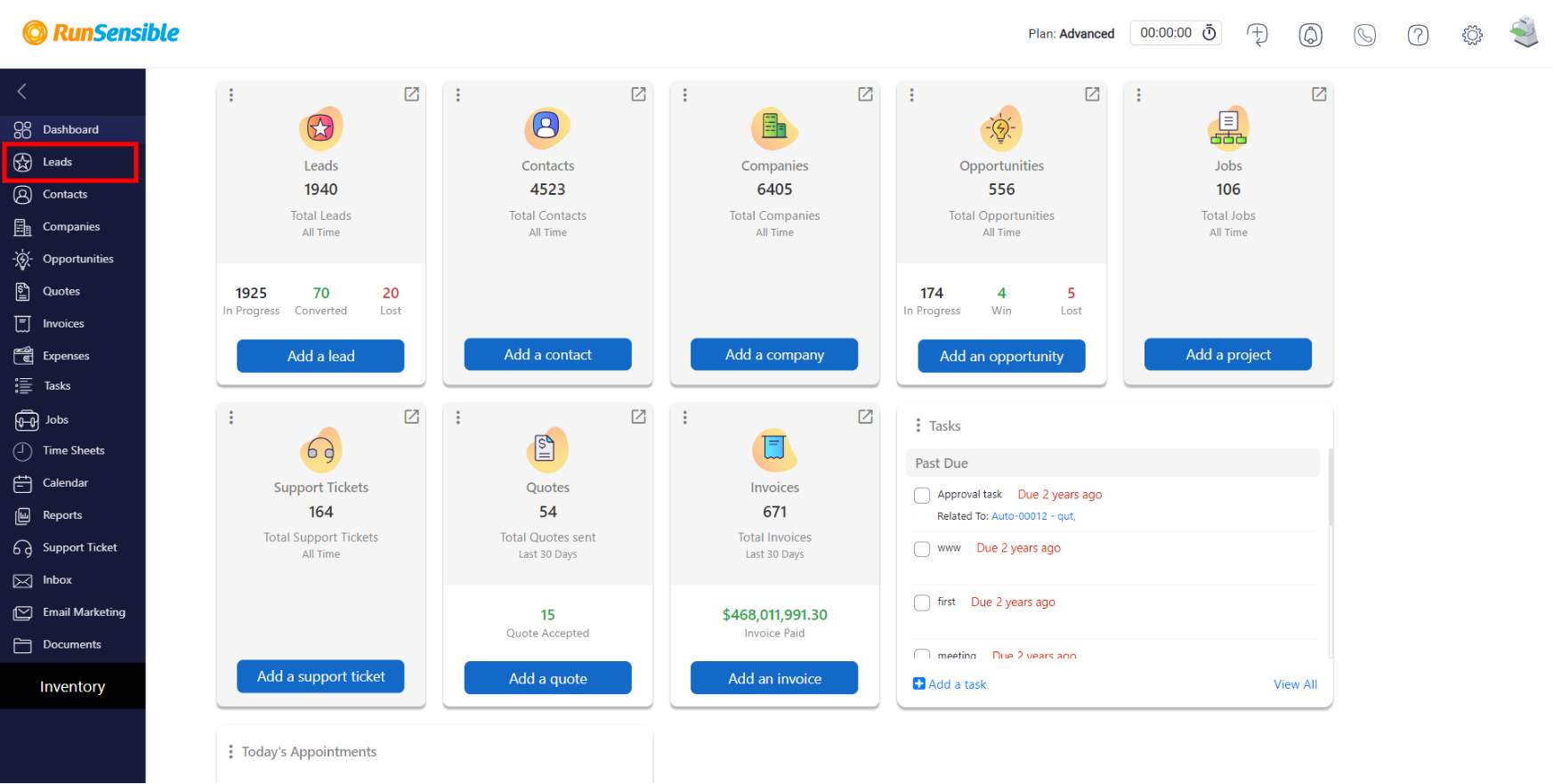
Task: Click Add an invoice button
Action: [774, 678]
